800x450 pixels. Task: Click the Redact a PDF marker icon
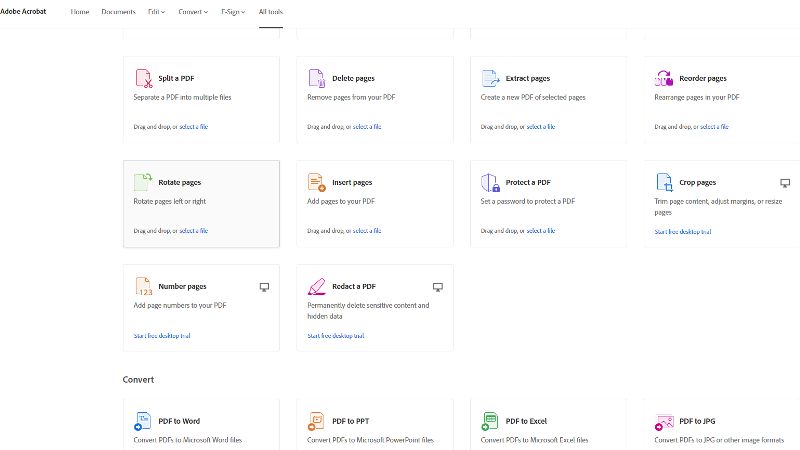tap(316, 286)
